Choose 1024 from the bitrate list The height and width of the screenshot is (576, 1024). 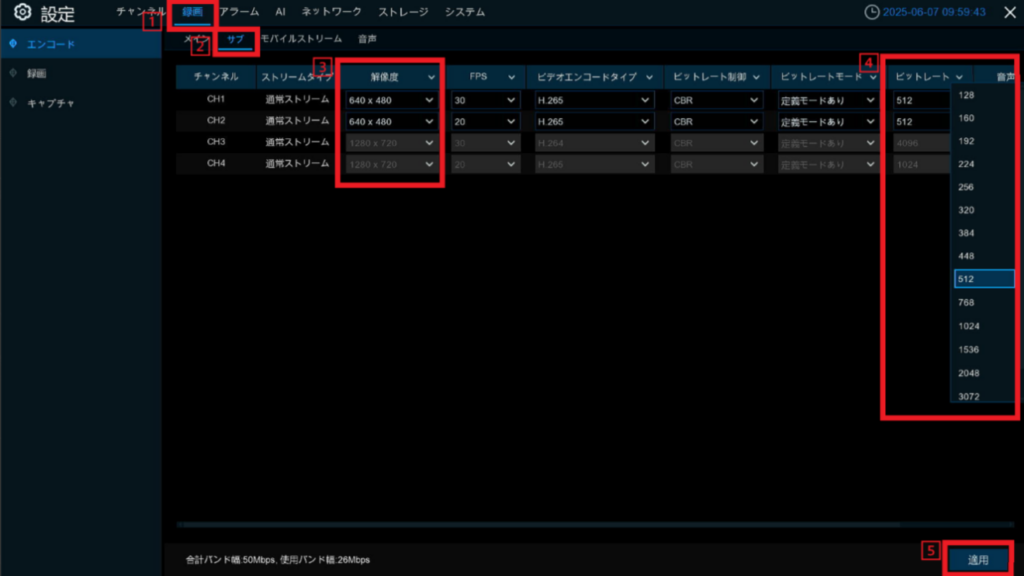click(967, 326)
